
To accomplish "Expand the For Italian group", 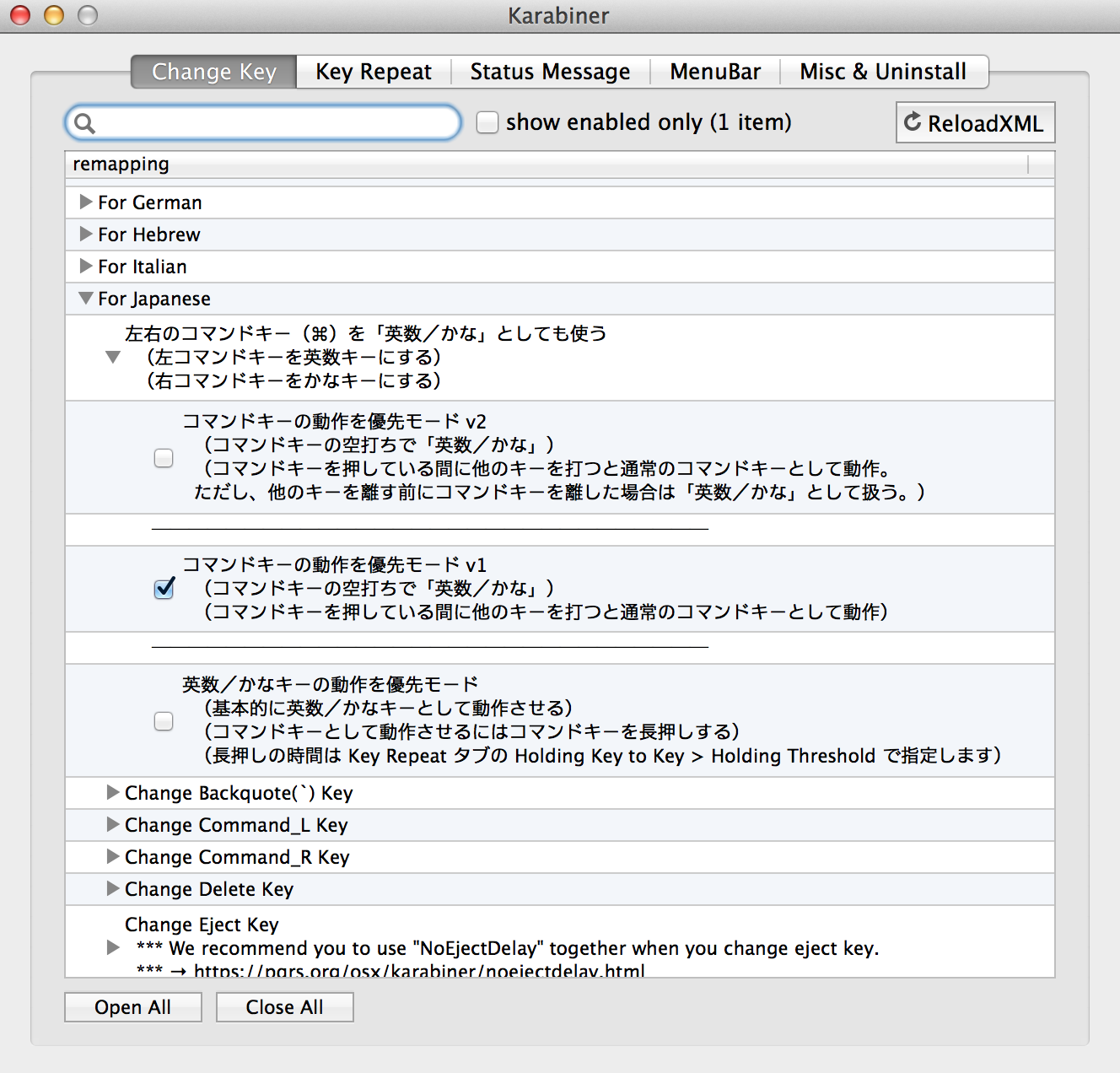I will (85, 266).
